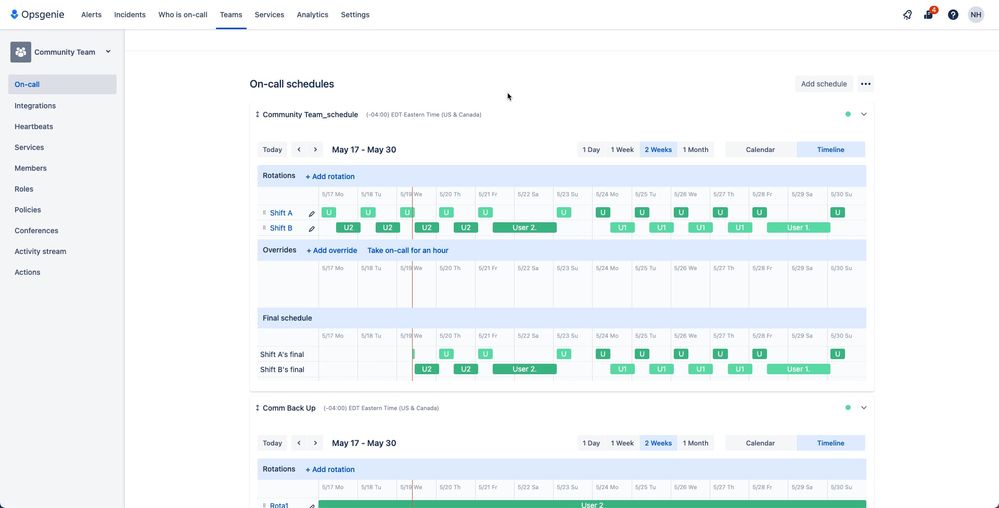Click Today in Comm Back Up
The height and width of the screenshot is (508, 999).
point(272,443)
